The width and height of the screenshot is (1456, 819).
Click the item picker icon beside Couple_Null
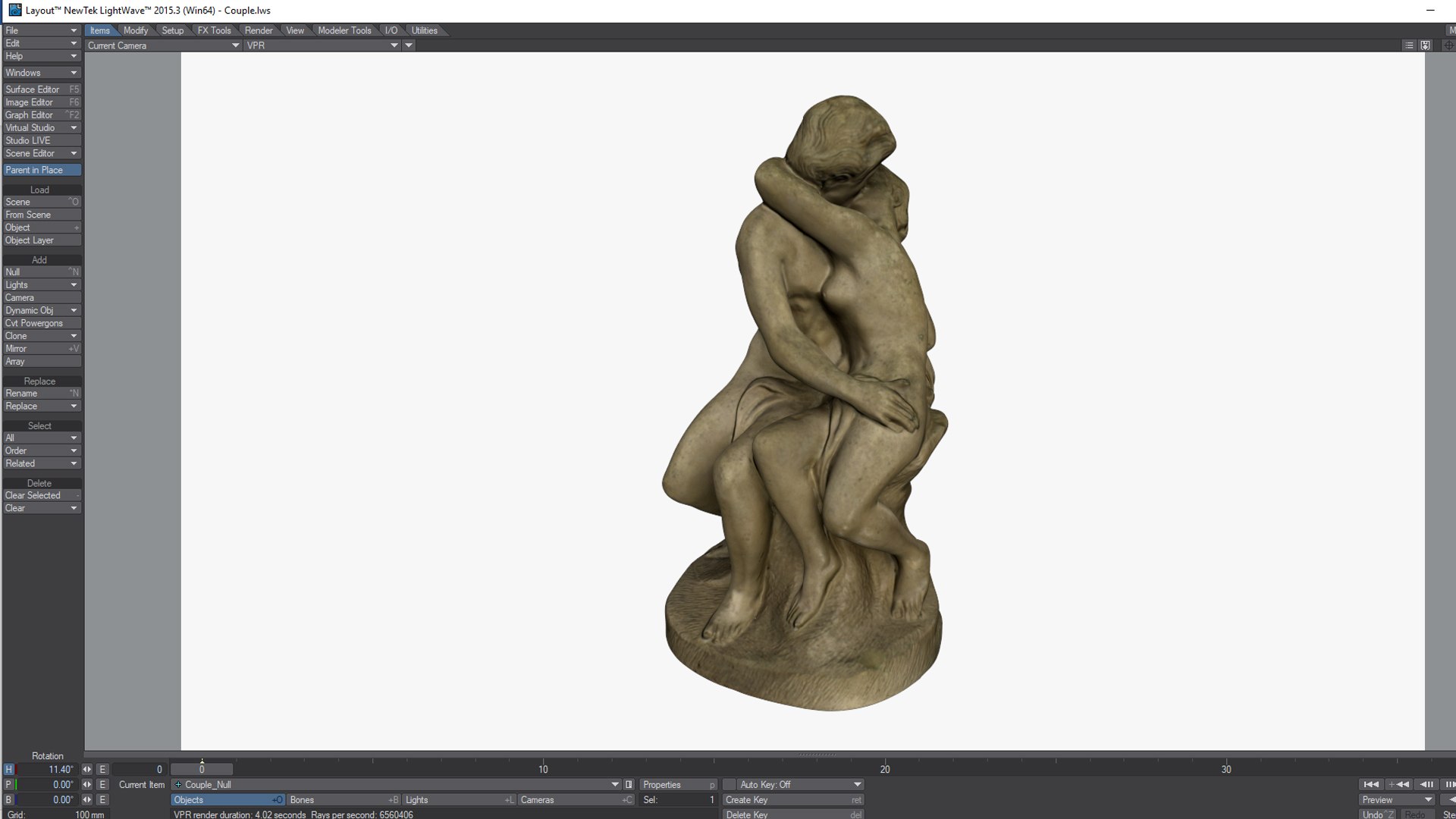[629, 784]
